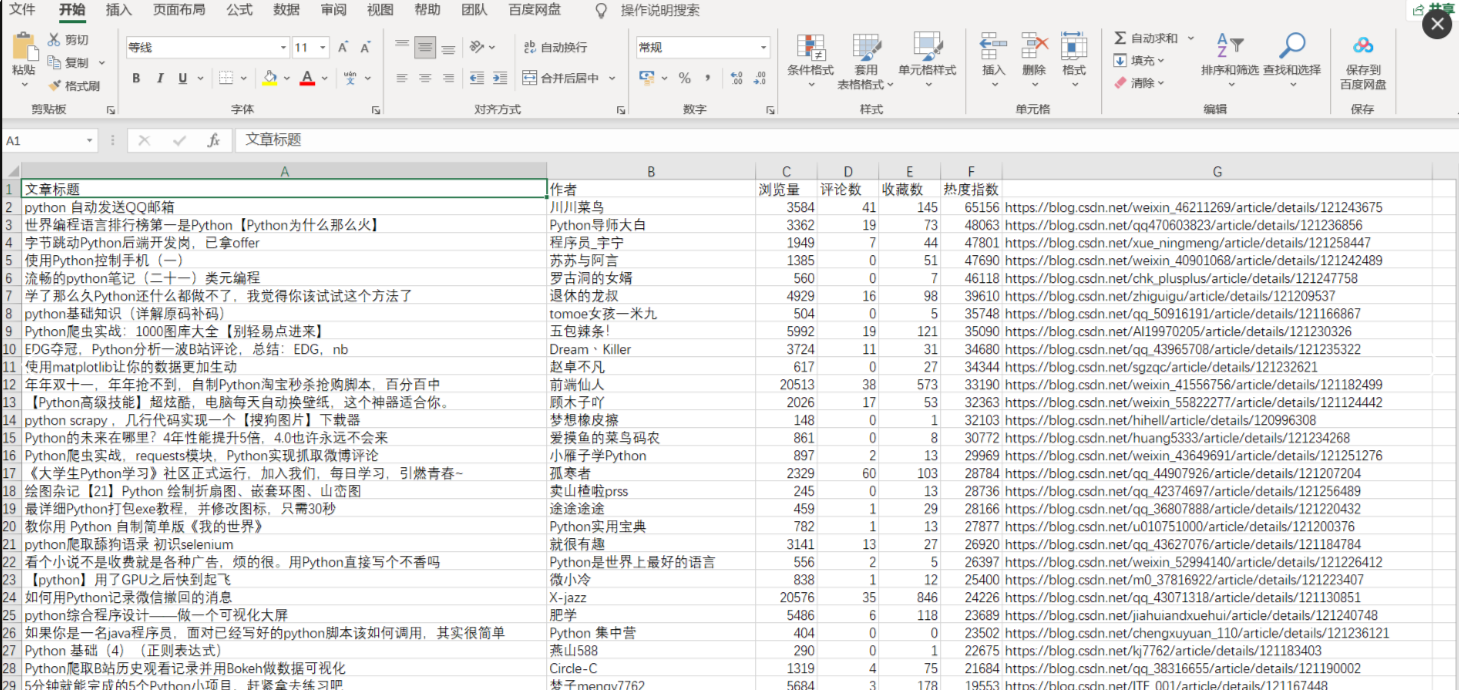This screenshot has width=1459, height=690.
Task: Decrease font size with smaller A icon
Action: [365, 47]
